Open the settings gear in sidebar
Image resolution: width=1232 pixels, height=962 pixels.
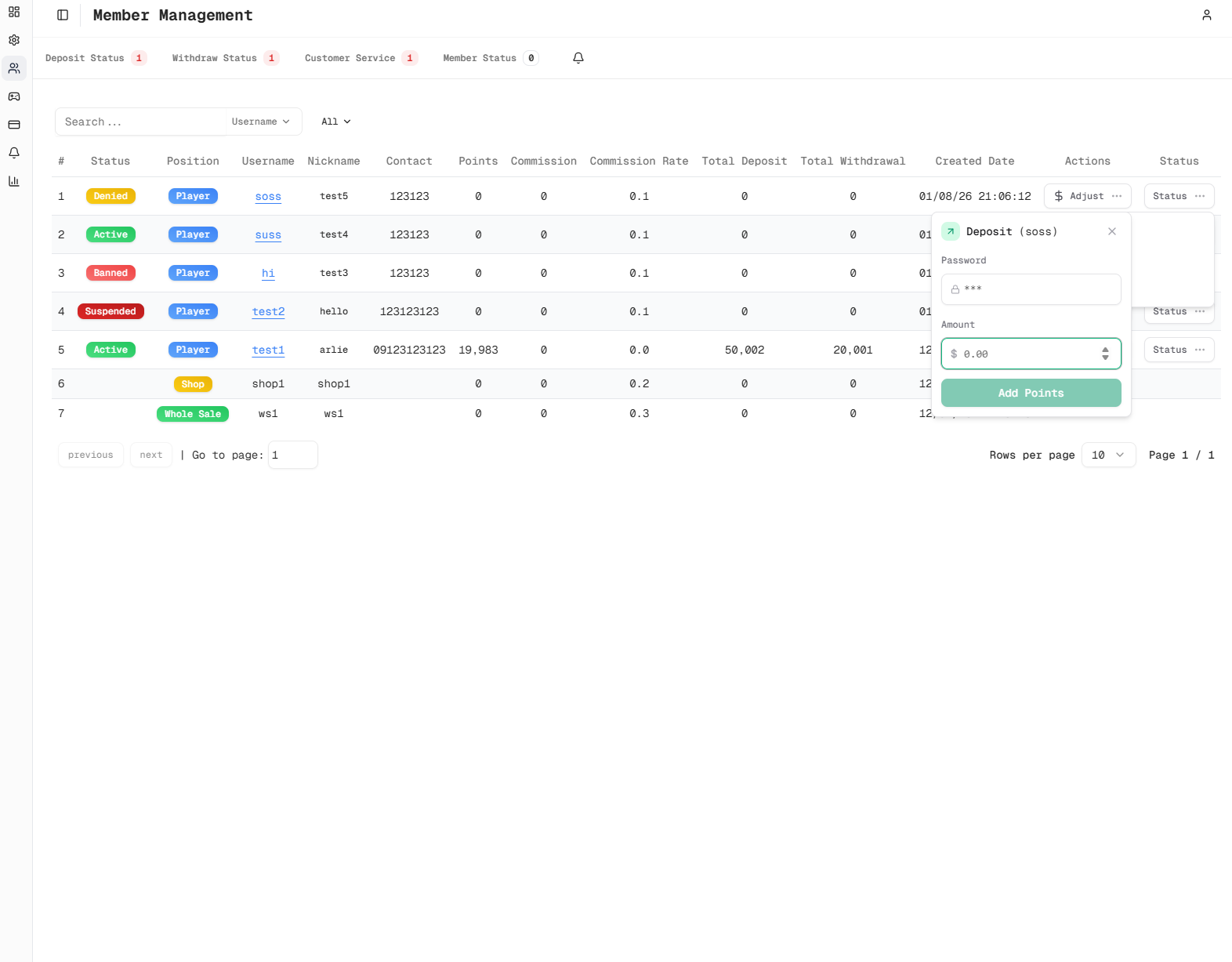click(x=14, y=40)
